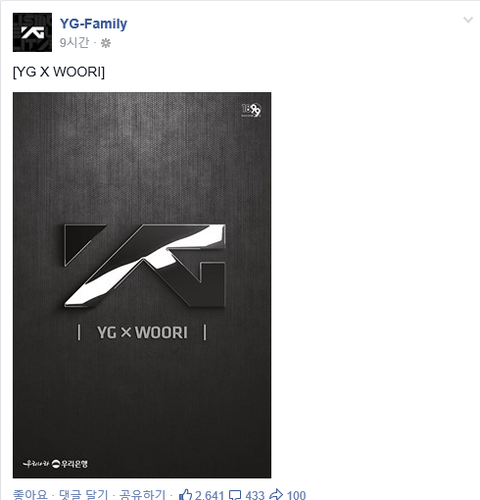Open the post timestamp 9시간
The image size is (480, 500).
point(74,43)
